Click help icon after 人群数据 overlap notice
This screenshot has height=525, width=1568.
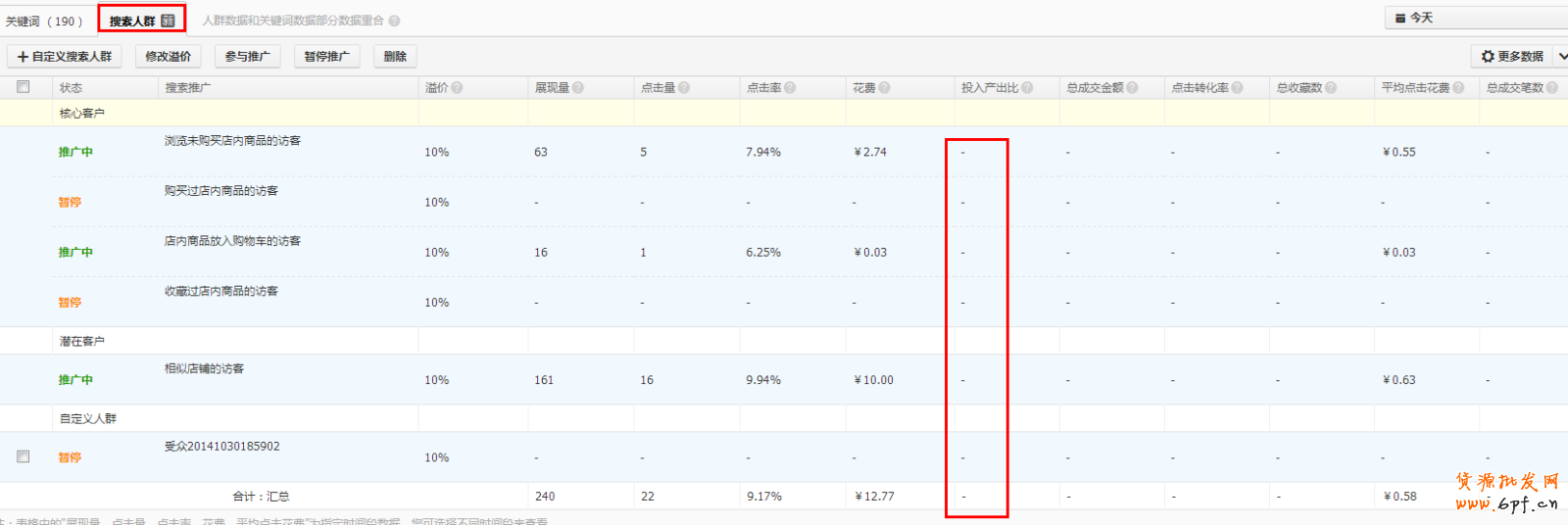pos(394,21)
